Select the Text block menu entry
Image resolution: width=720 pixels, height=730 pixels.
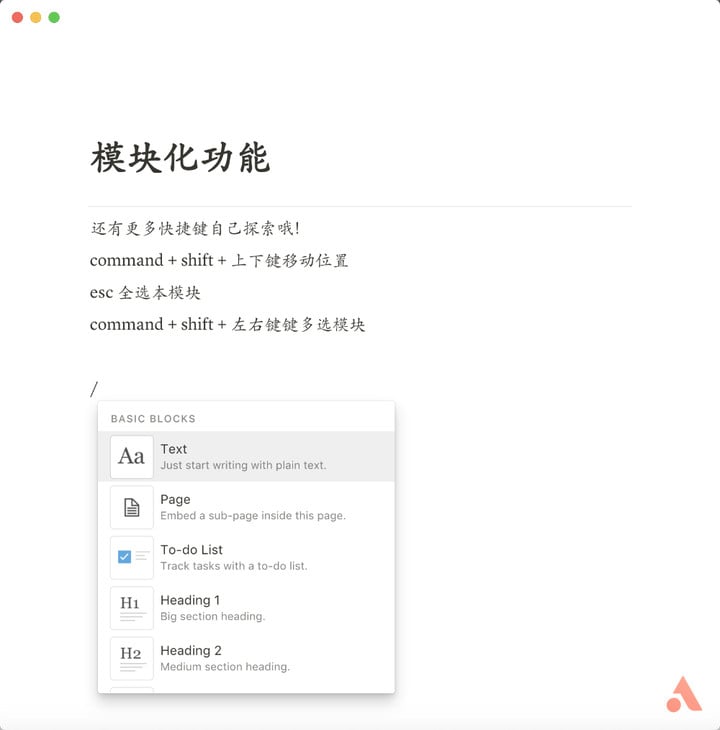pos(246,456)
